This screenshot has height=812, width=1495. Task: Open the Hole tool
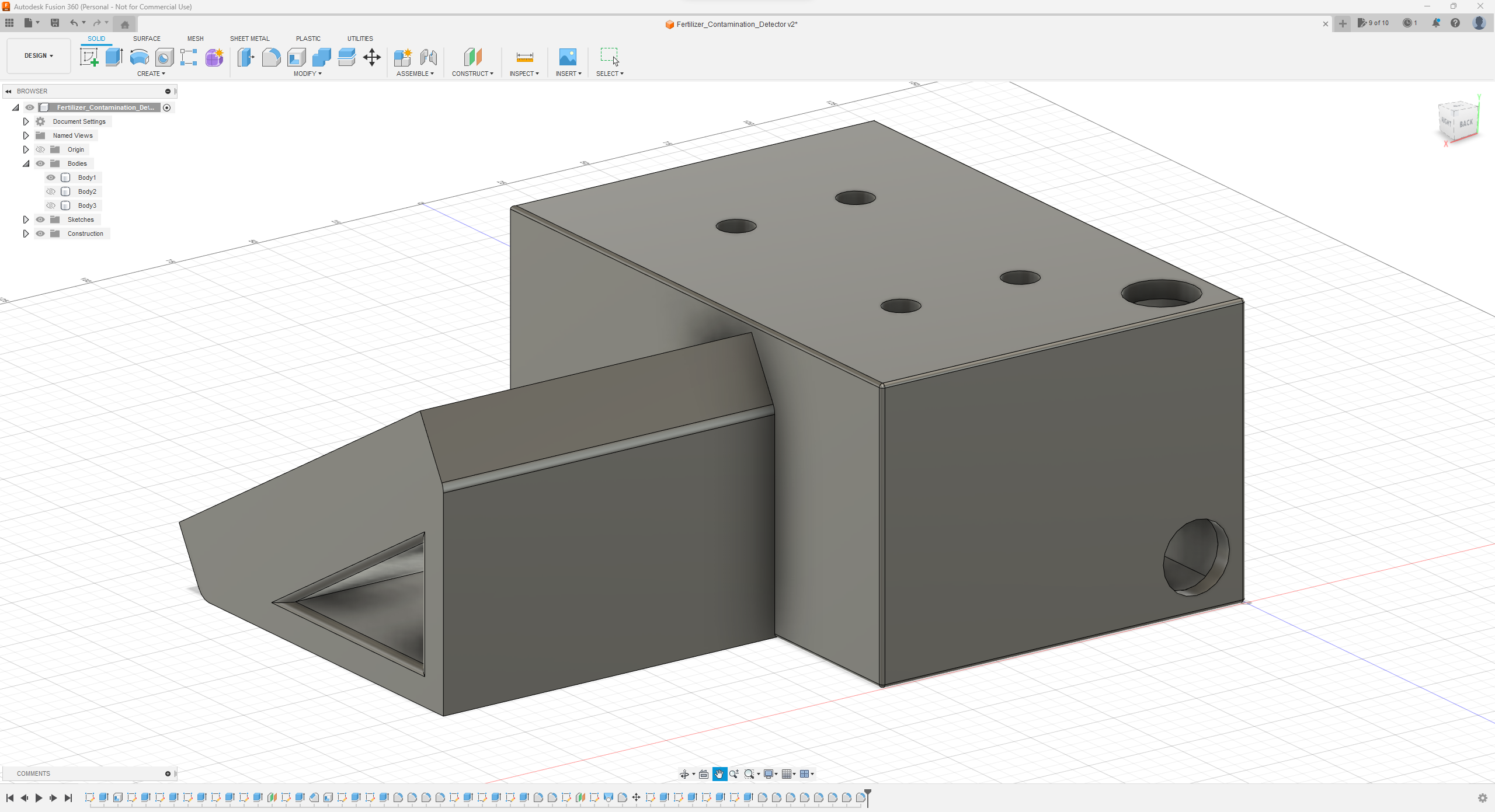[x=164, y=57]
